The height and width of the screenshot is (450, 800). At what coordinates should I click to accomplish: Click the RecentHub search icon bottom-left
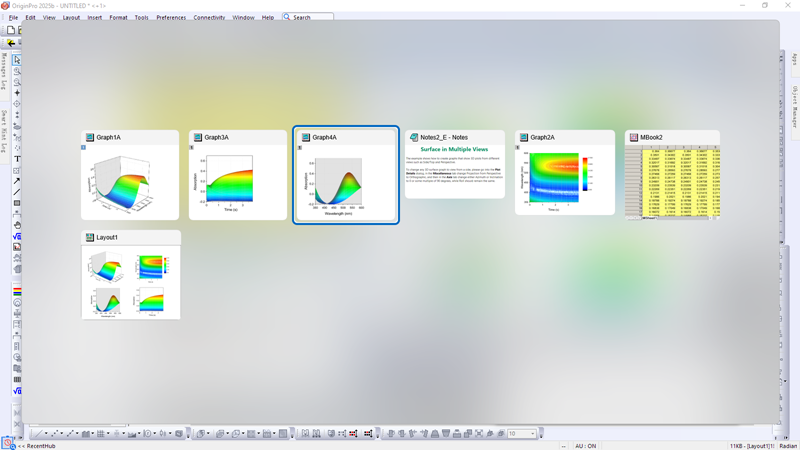pyautogui.click(x=8, y=444)
